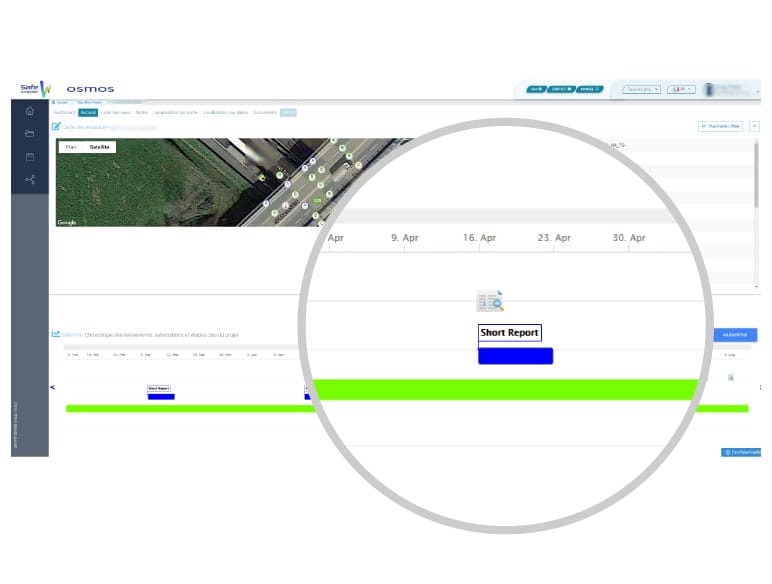
Task: Open the Documents tab
Action: [x=265, y=113]
